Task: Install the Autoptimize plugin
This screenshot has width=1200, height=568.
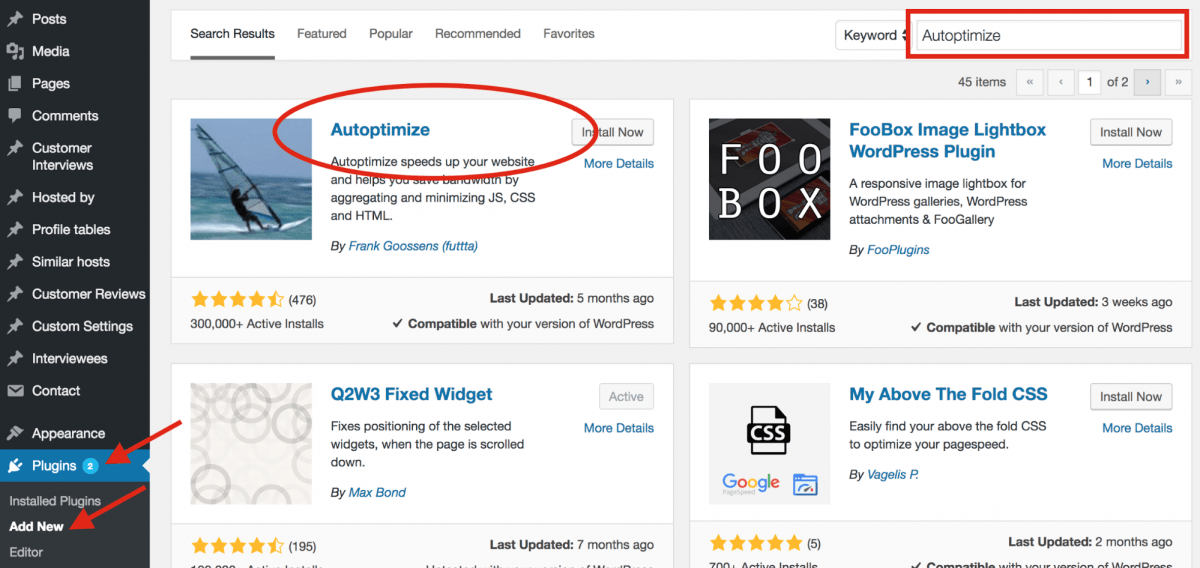Action: [613, 132]
